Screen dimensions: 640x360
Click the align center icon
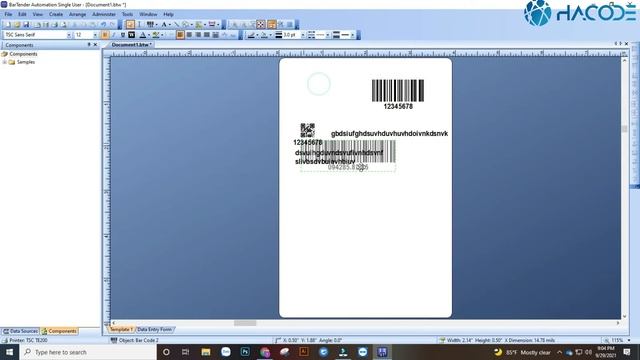coord(189,35)
